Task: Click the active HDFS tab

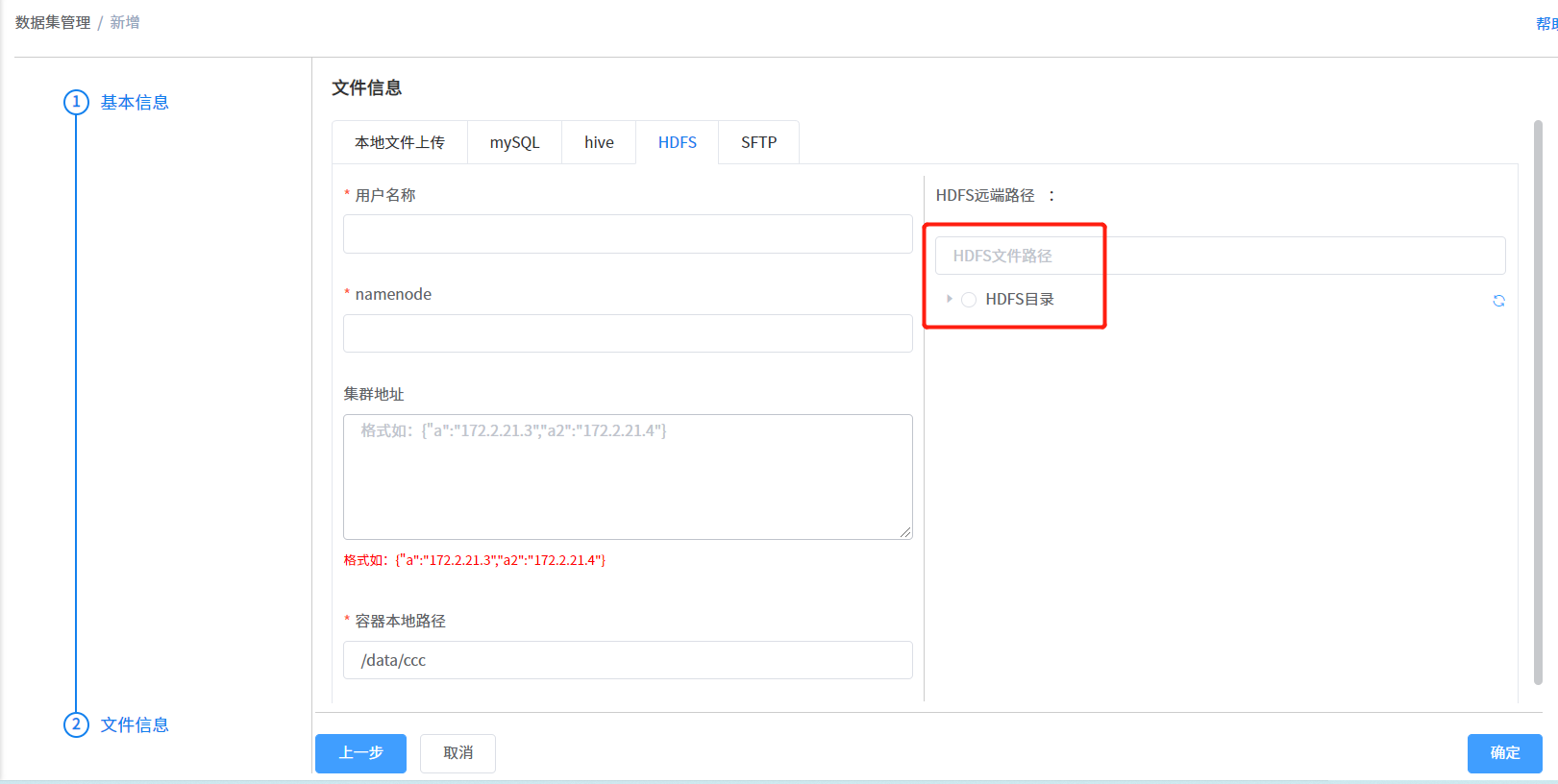Action: point(677,142)
